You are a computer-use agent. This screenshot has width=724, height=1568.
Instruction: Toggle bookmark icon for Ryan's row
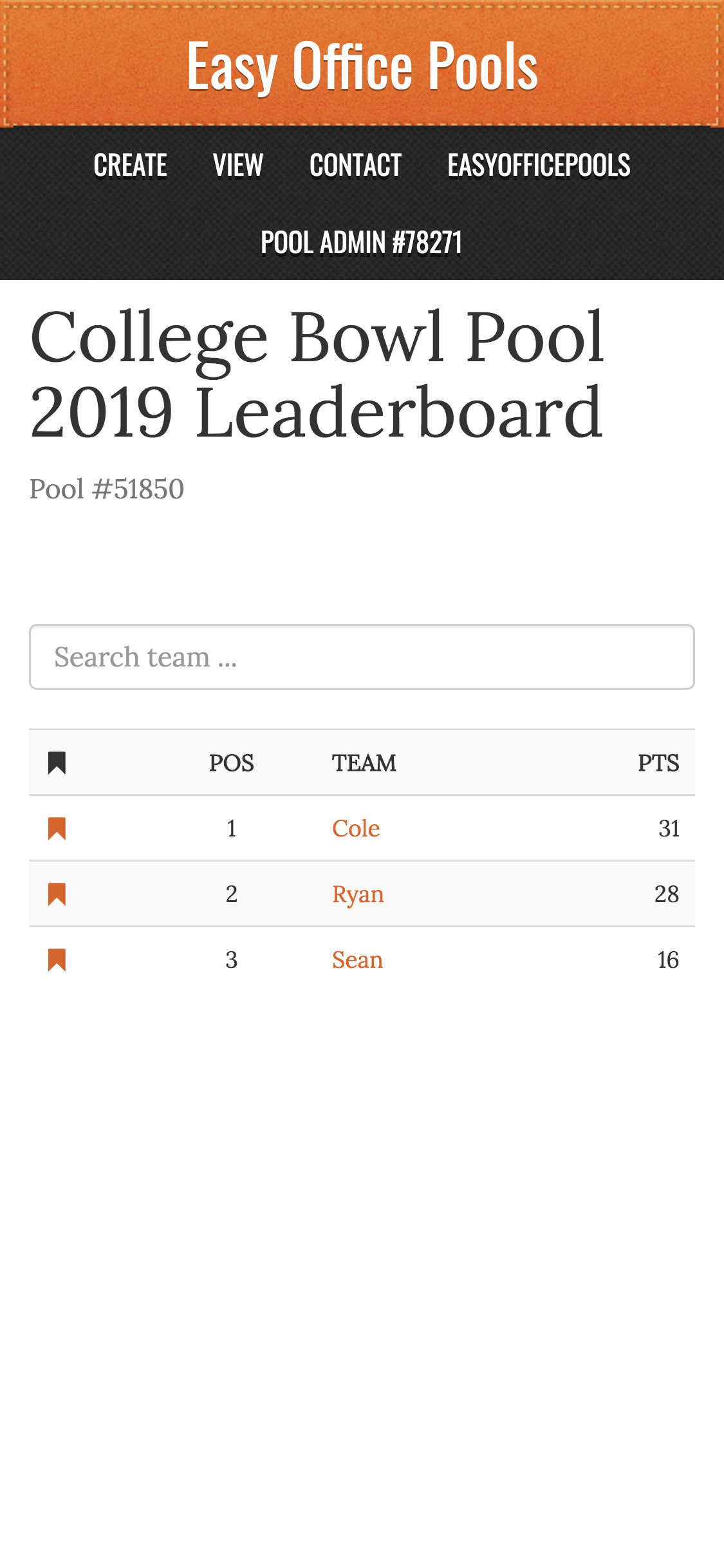click(x=57, y=894)
